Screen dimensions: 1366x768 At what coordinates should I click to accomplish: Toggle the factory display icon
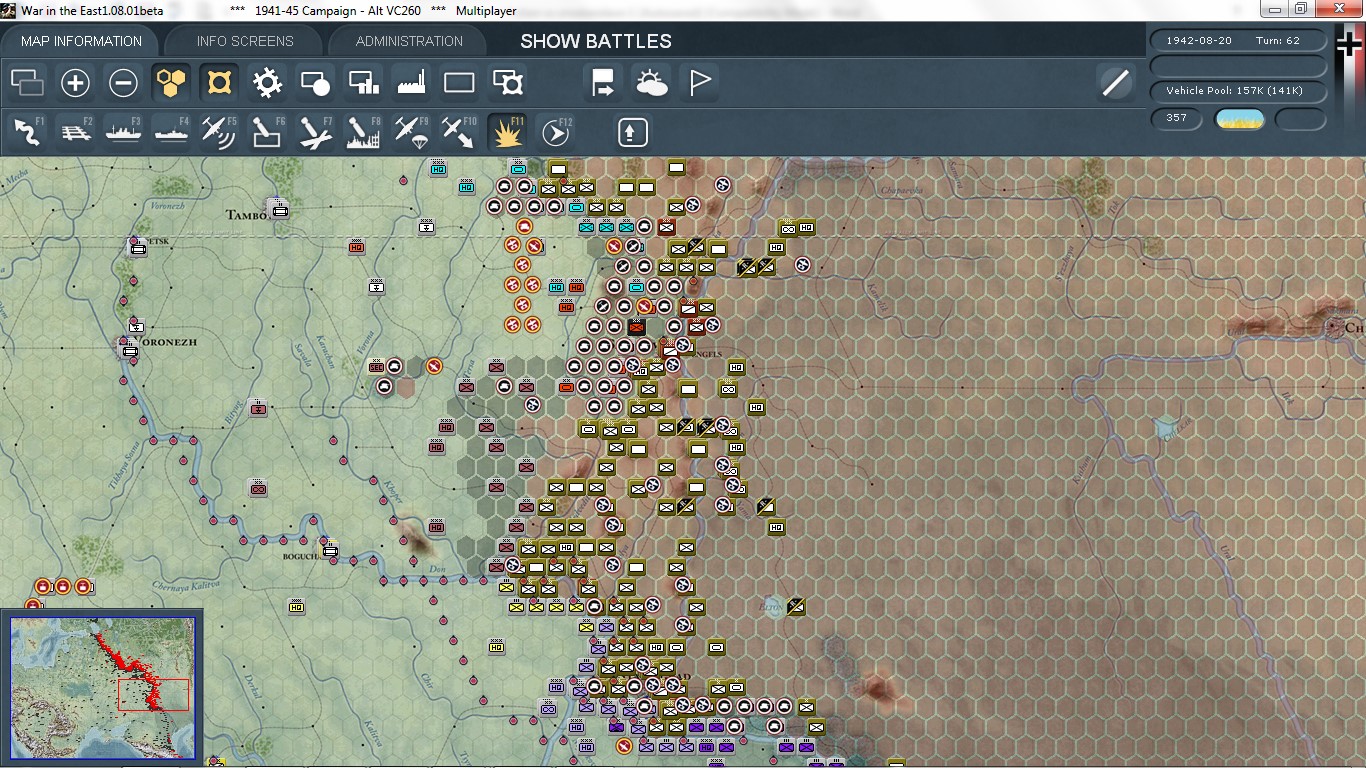coord(411,82)
